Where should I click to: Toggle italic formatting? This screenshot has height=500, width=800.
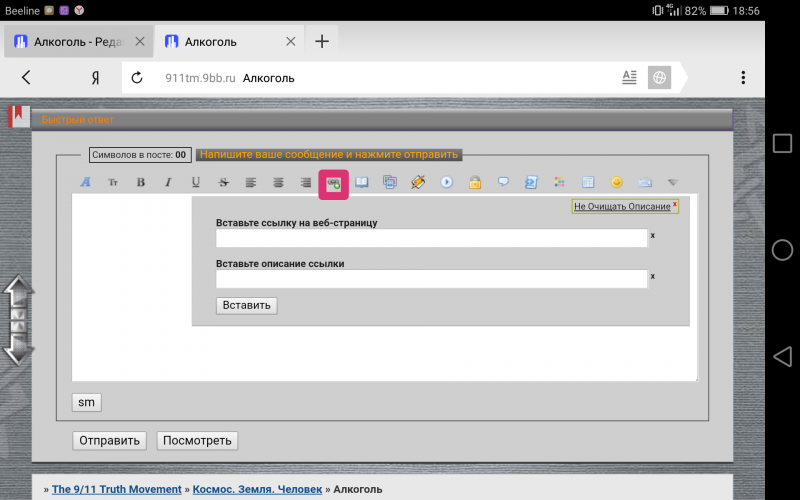click(x=168, y=182)
